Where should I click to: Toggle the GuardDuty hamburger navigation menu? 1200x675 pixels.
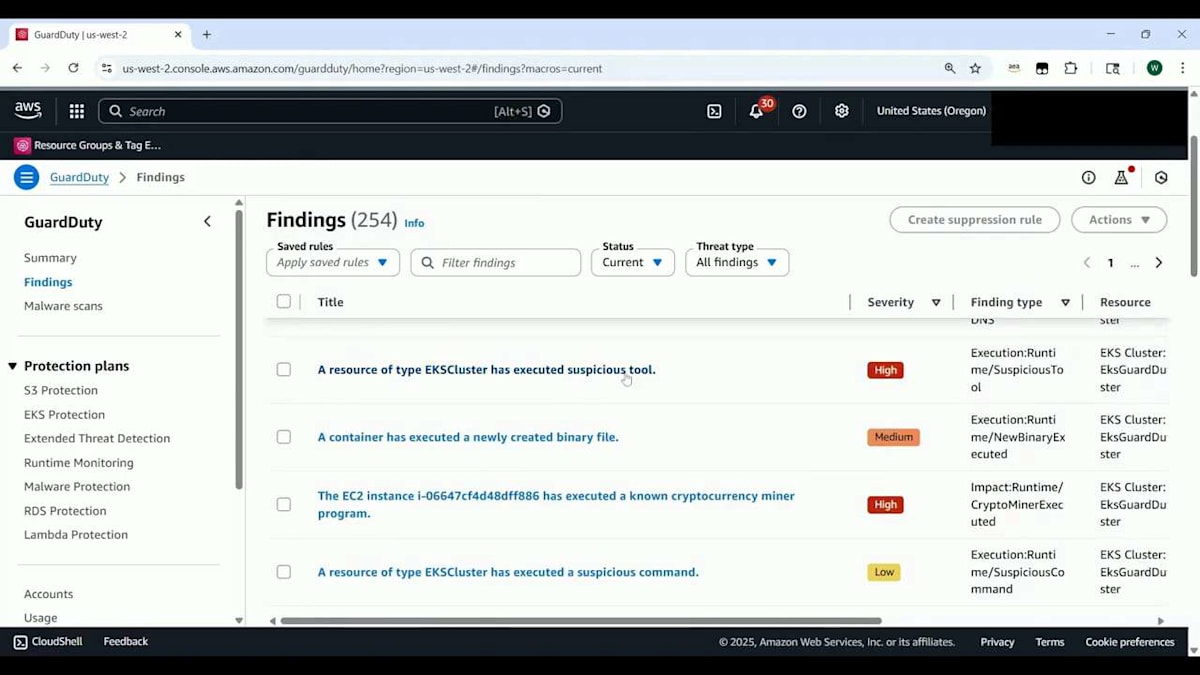26,177
